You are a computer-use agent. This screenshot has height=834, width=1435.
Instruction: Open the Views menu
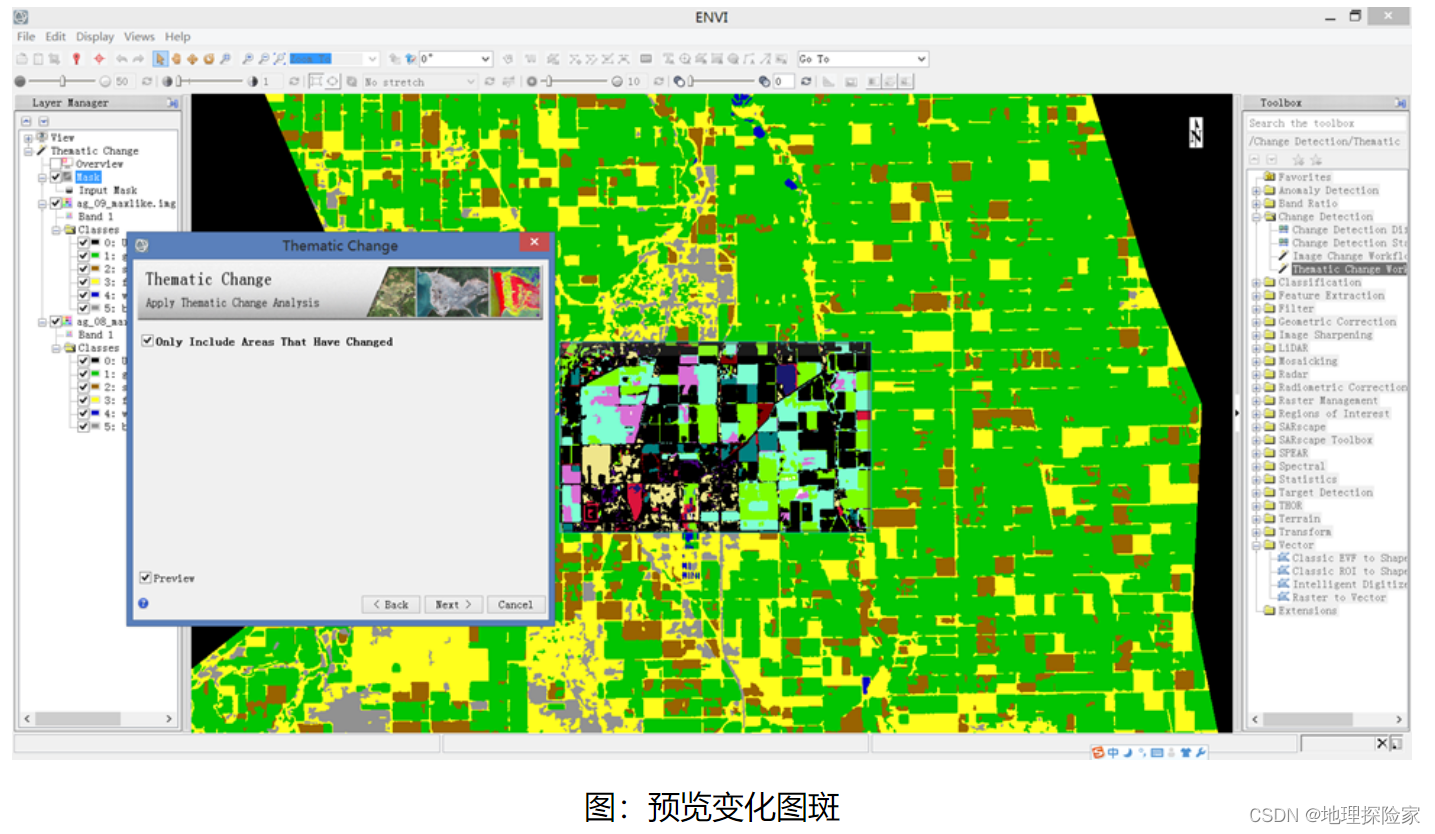point(139,36)
